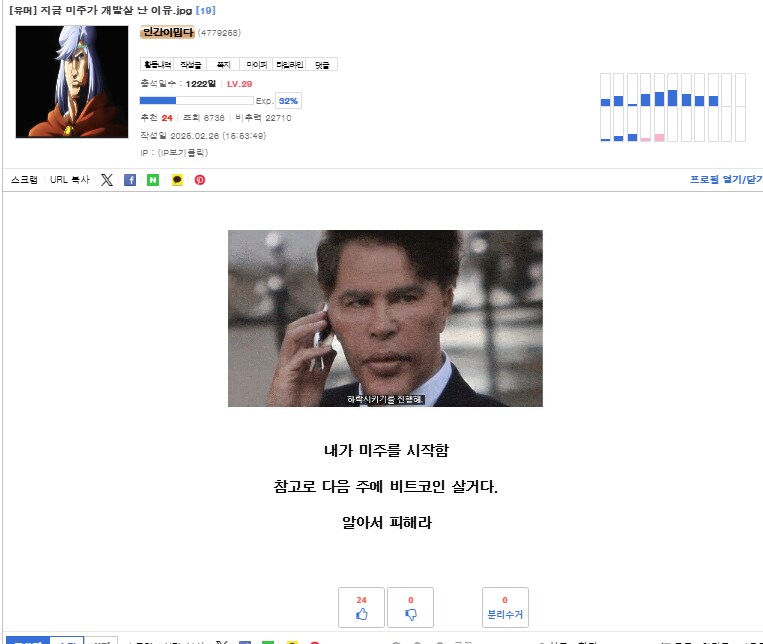Image resolution: width=763 pixels, height=644 pixels.
Task: Click the body line 내가 미주를 시작함
Action: pyautogui.click(x=386, y=450)
